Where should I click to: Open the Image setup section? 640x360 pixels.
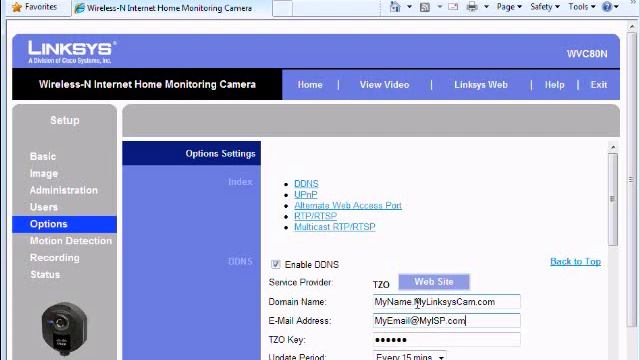(44, 173)
